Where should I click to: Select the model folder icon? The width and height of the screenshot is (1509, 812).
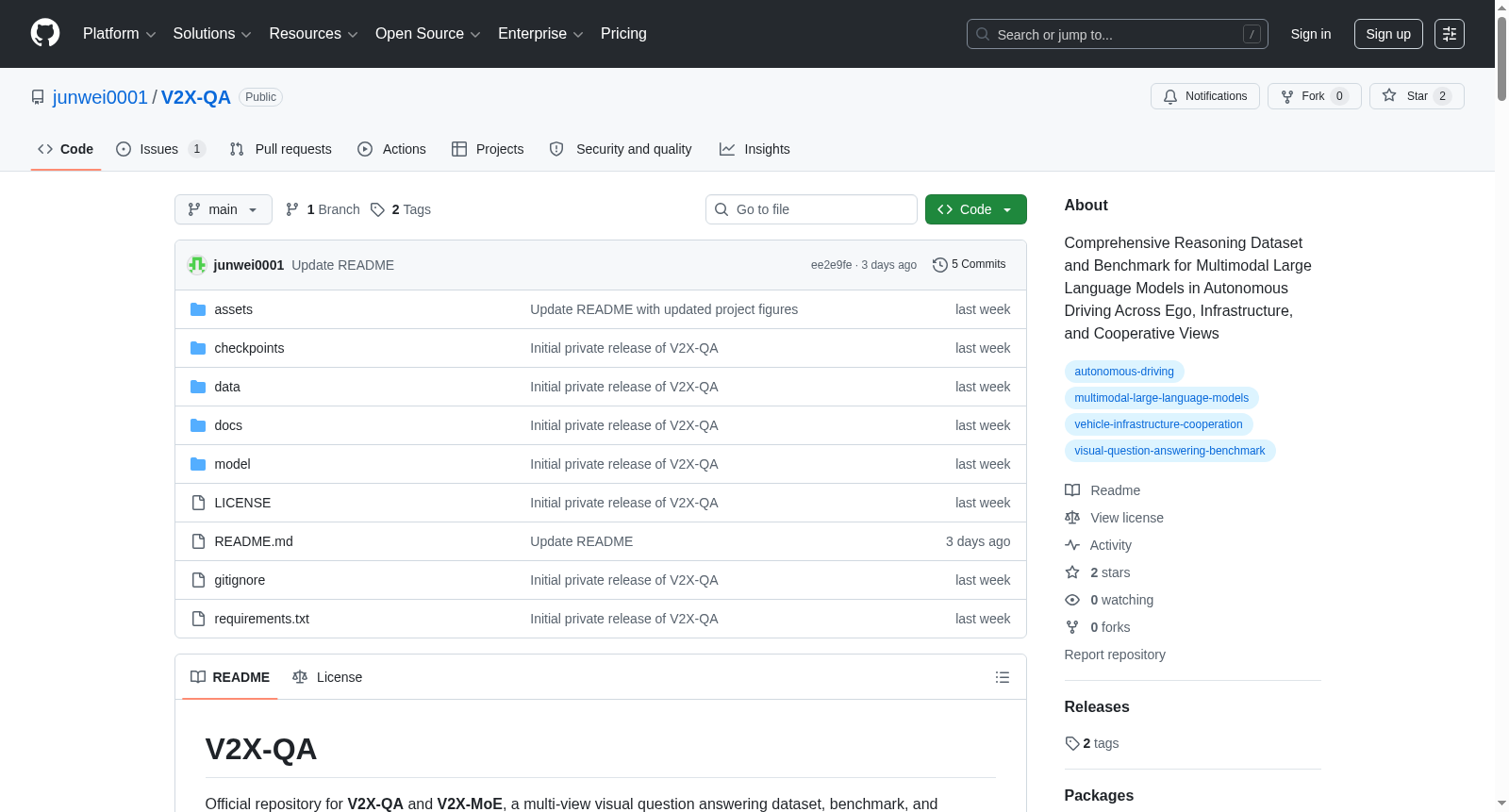click(198, 464)
